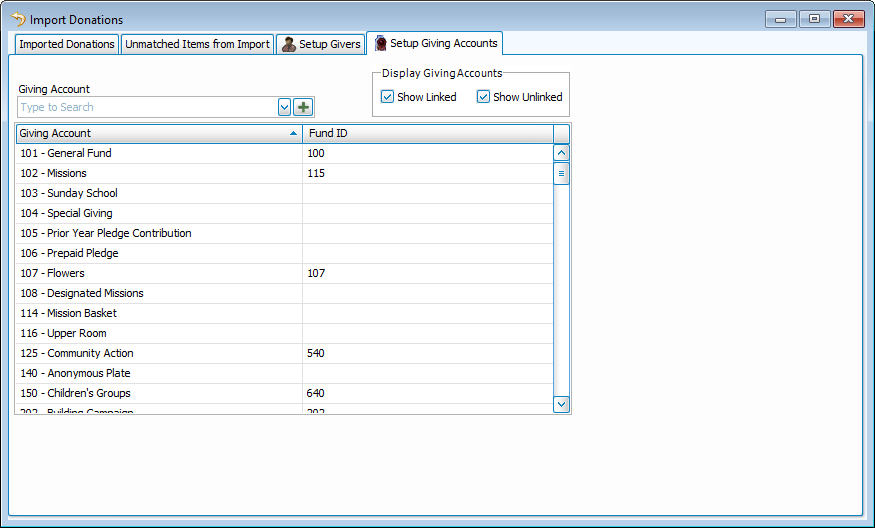
Task: Click the icon on Setup Giving Accounts tab
Action: [x=380, y=44]
